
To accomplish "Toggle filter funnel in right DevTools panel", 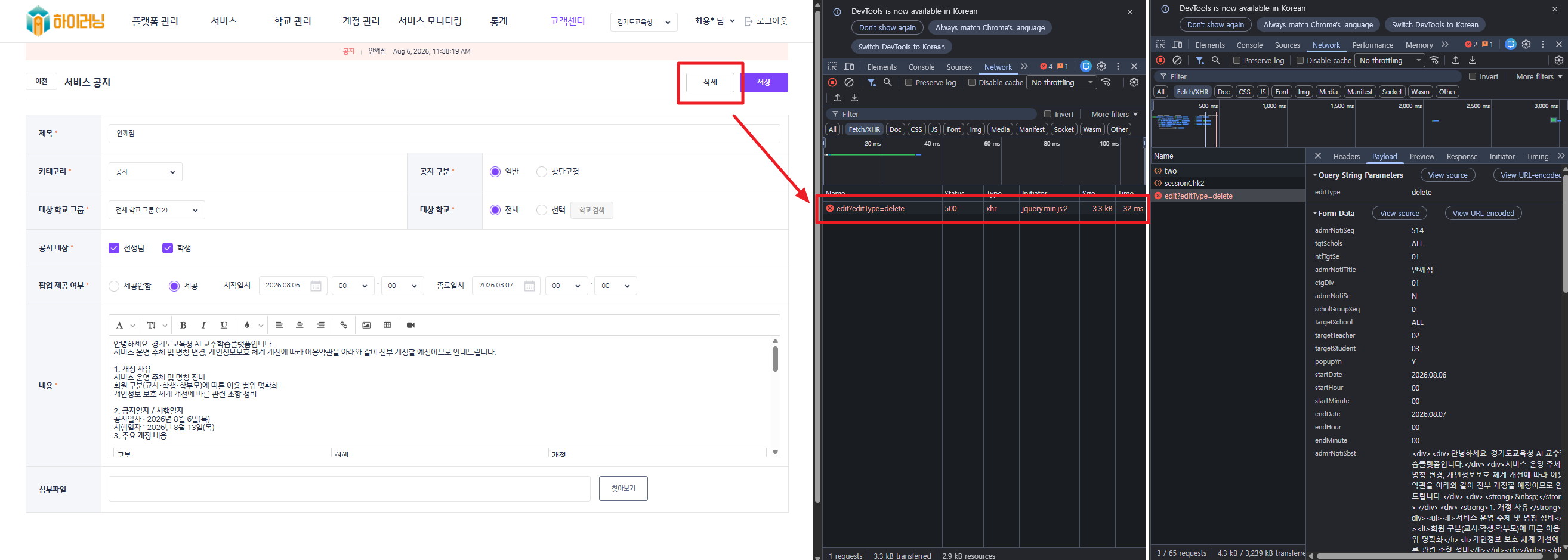I will [x=1199, y=60].
